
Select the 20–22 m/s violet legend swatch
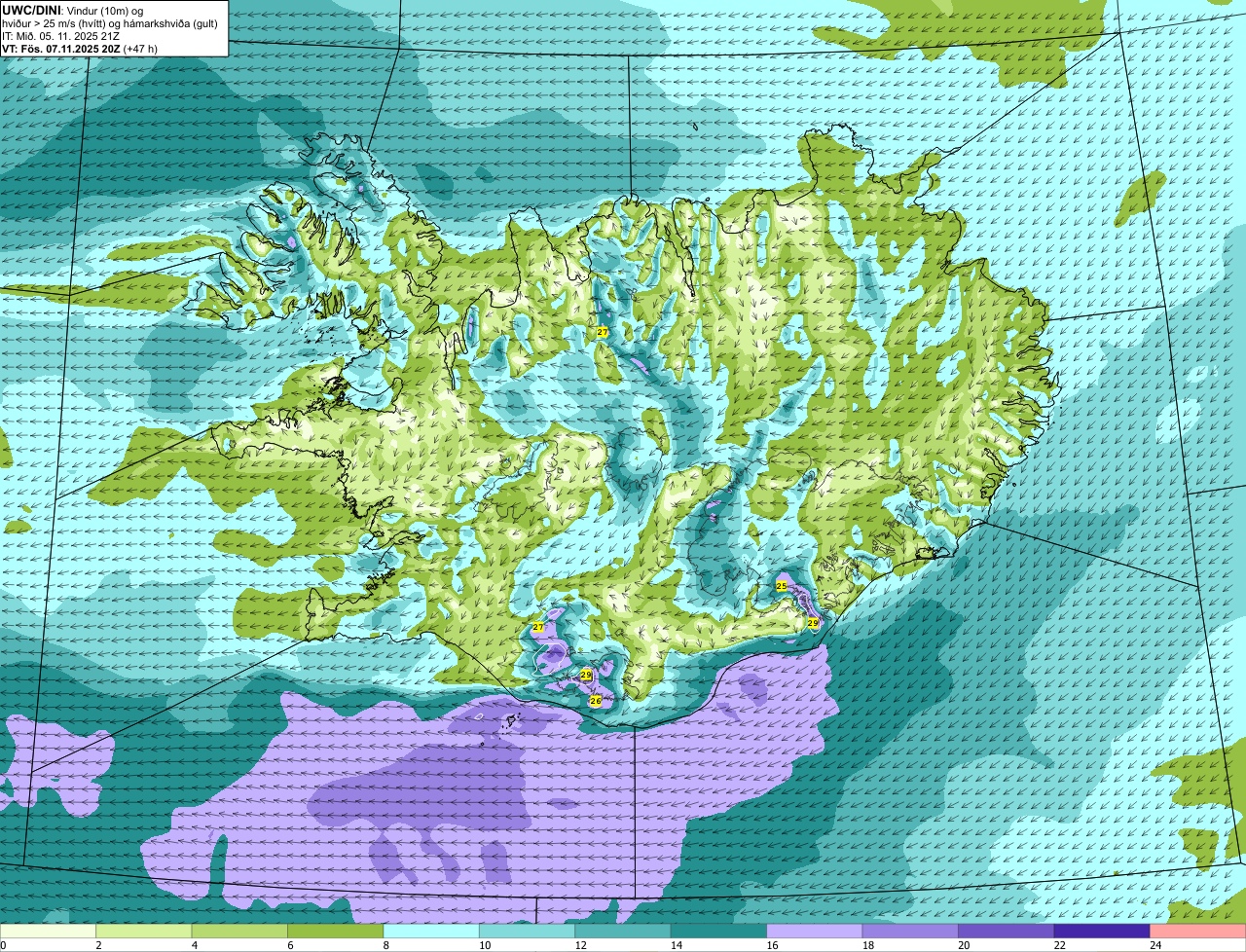click(1007, 932)
